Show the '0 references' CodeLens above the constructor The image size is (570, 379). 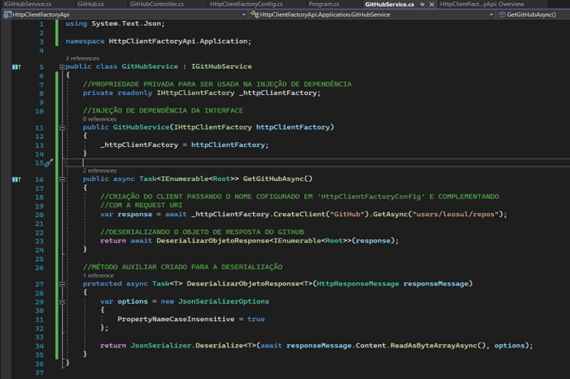coord(99,119)
